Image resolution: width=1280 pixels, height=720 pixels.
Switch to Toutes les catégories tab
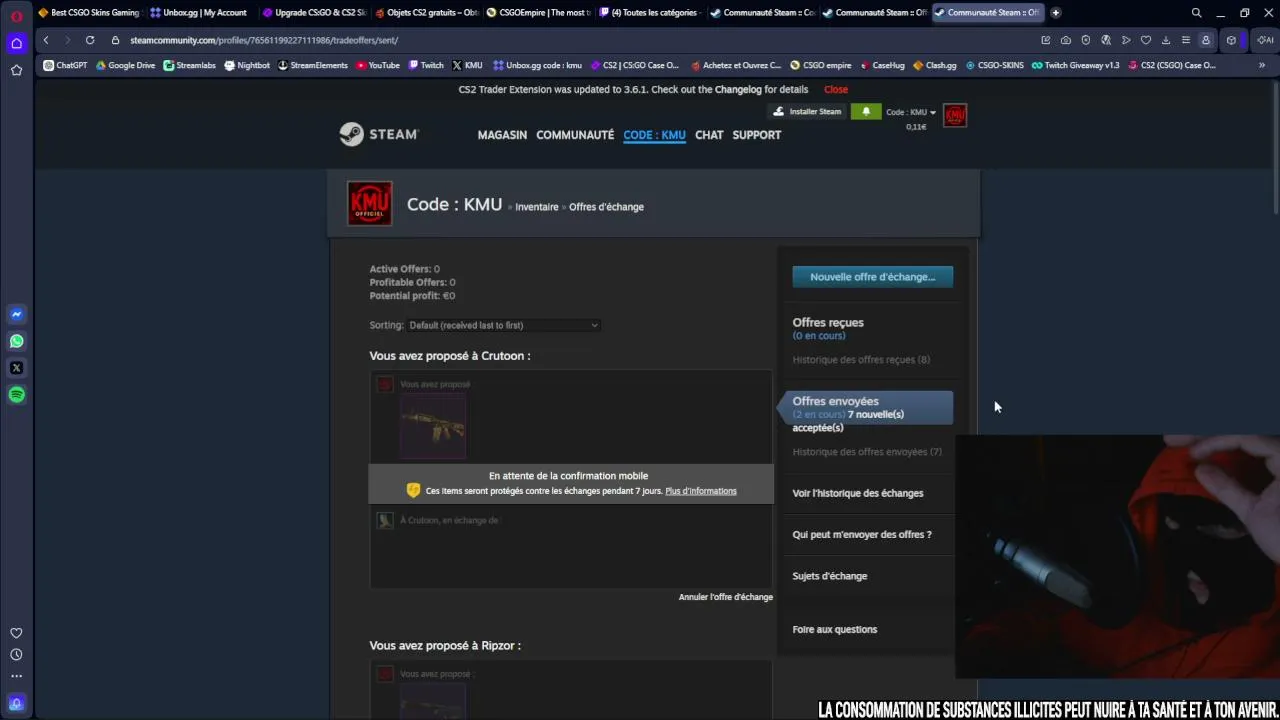coord(651,13)
